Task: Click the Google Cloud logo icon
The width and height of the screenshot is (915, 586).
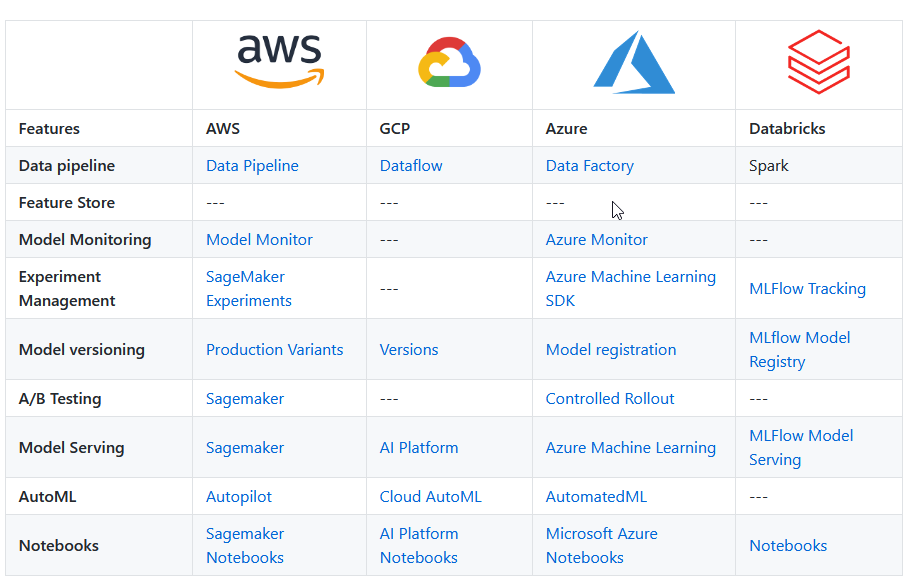Action: [449, 64]
